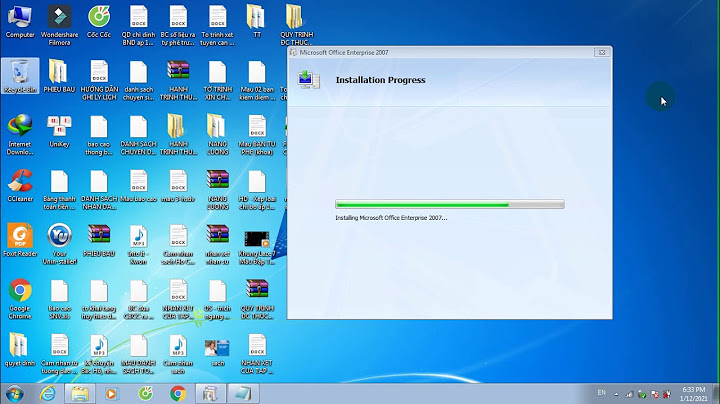Image resolution: width=720 pixels, height=404 pixels.
Task: Open Cốc Cốc from the taskbar
Action: coord(146,393)
